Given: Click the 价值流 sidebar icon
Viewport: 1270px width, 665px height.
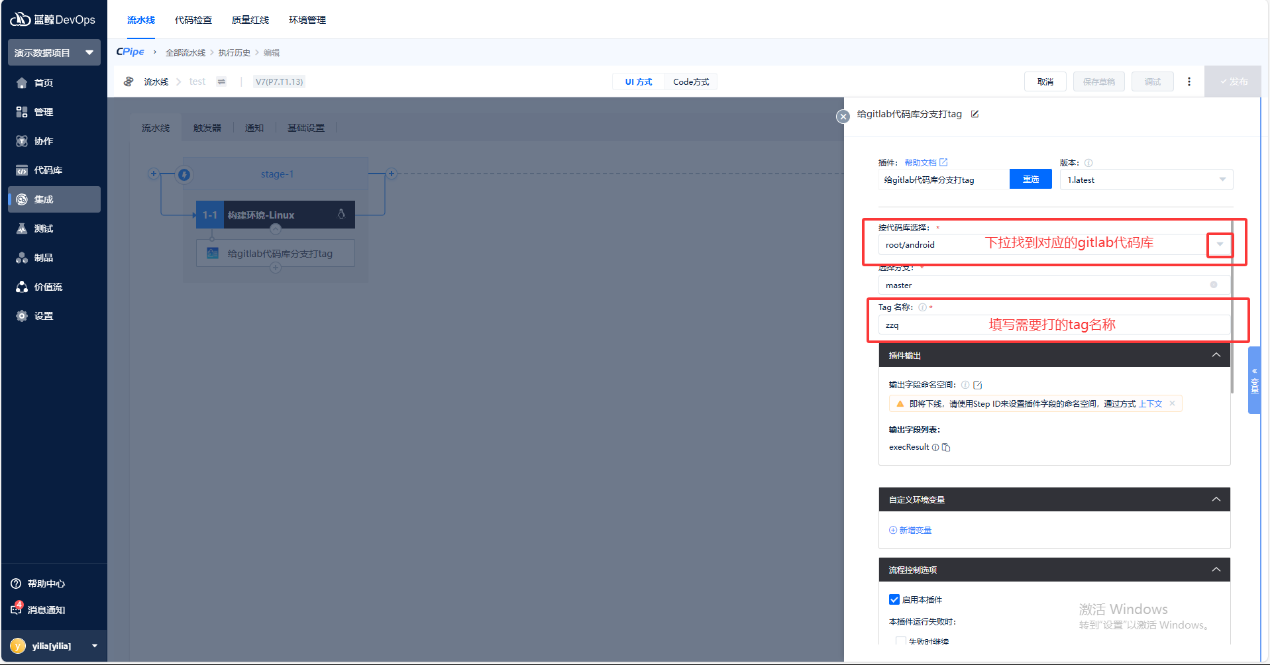Looking at the screenshot, I should [x=22, y=287].
